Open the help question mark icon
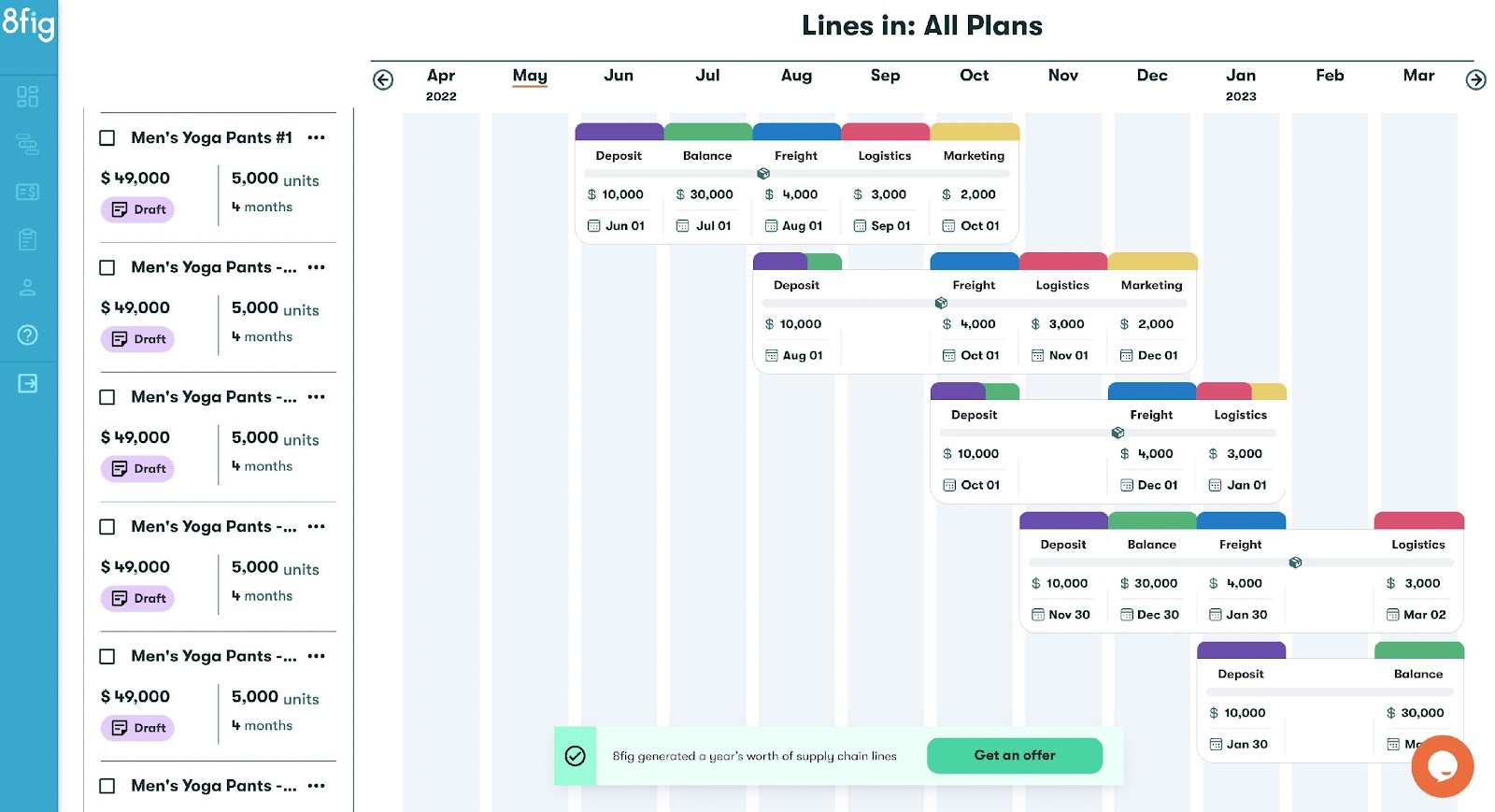This screenshot has height=812, width=1495. (28, 335)
